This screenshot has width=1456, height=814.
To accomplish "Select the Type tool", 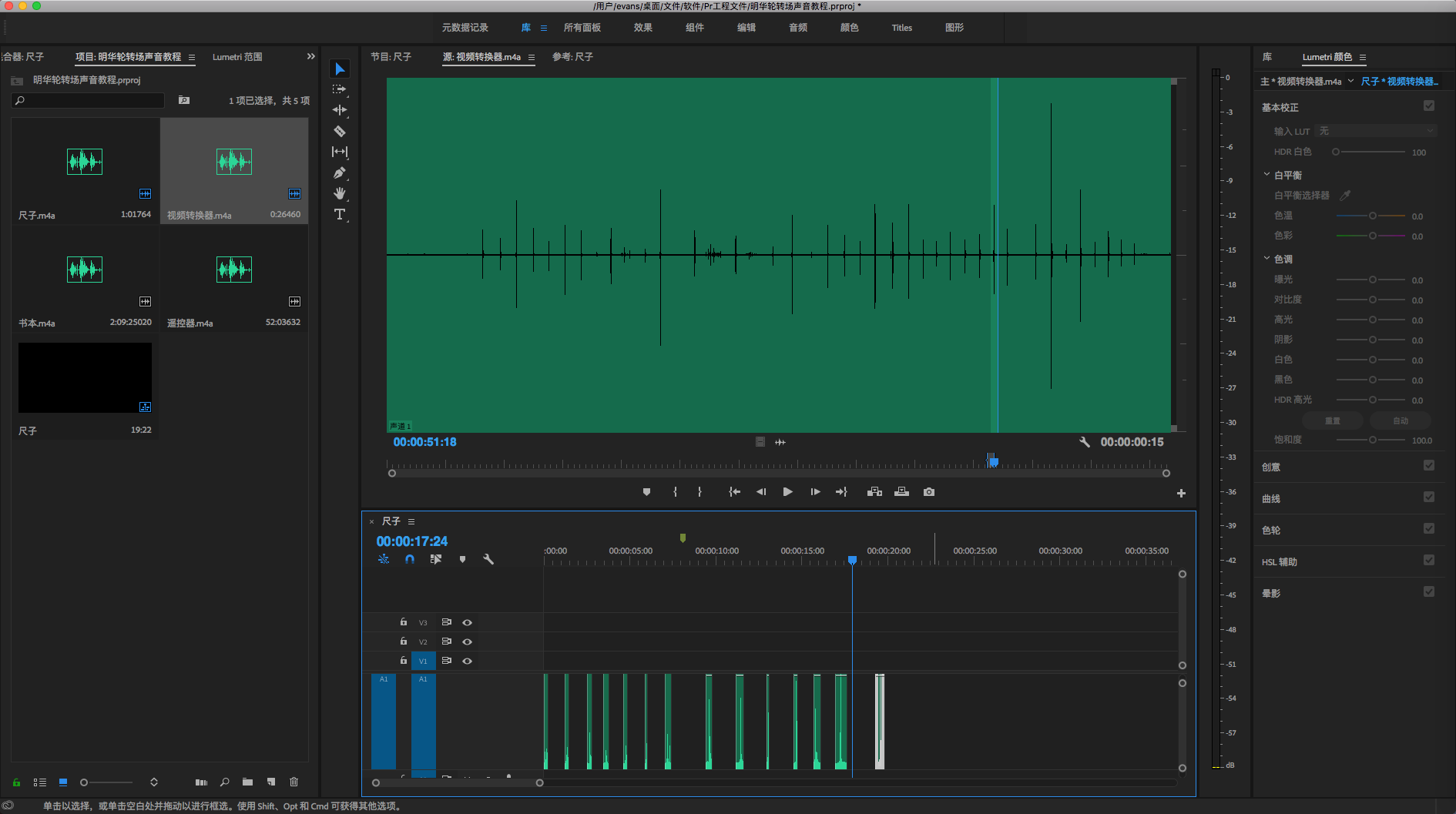I will click(x=340, y=214).
